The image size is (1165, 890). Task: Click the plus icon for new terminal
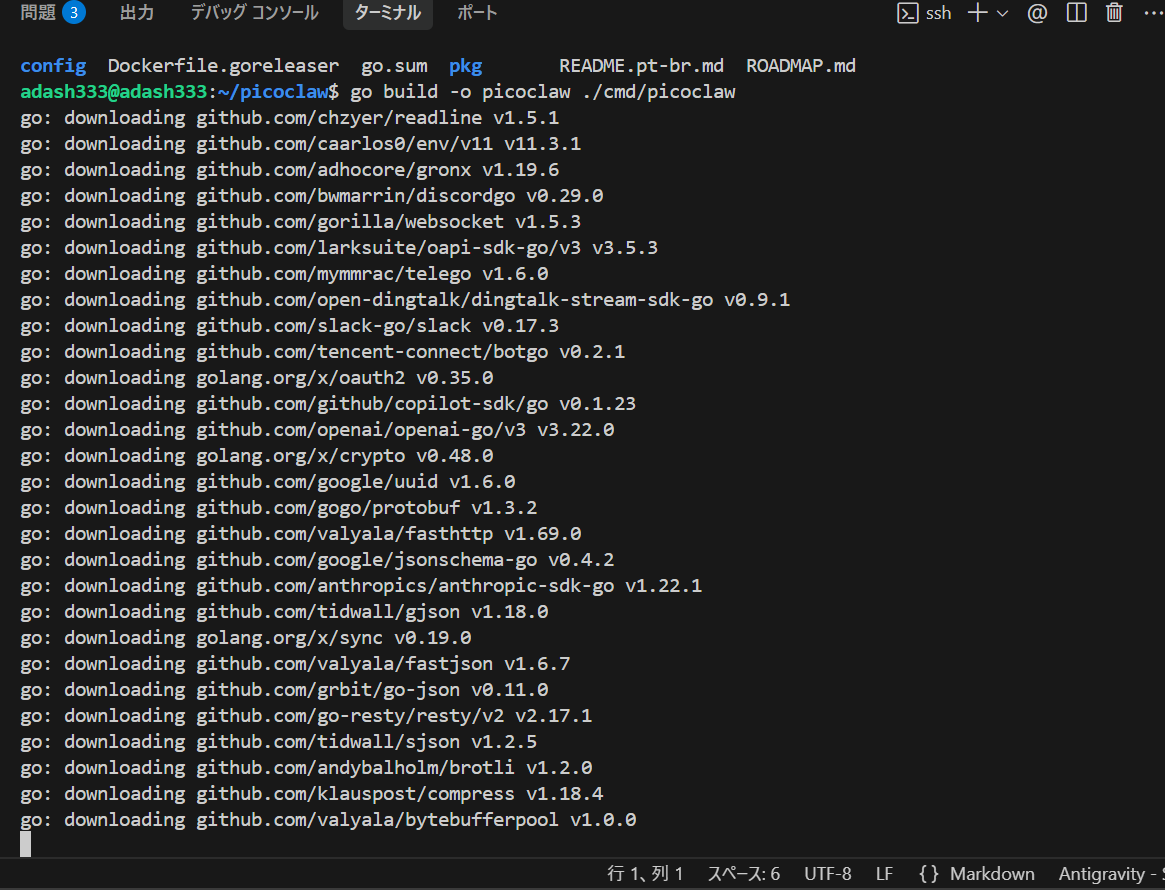[x=977, y=13]
